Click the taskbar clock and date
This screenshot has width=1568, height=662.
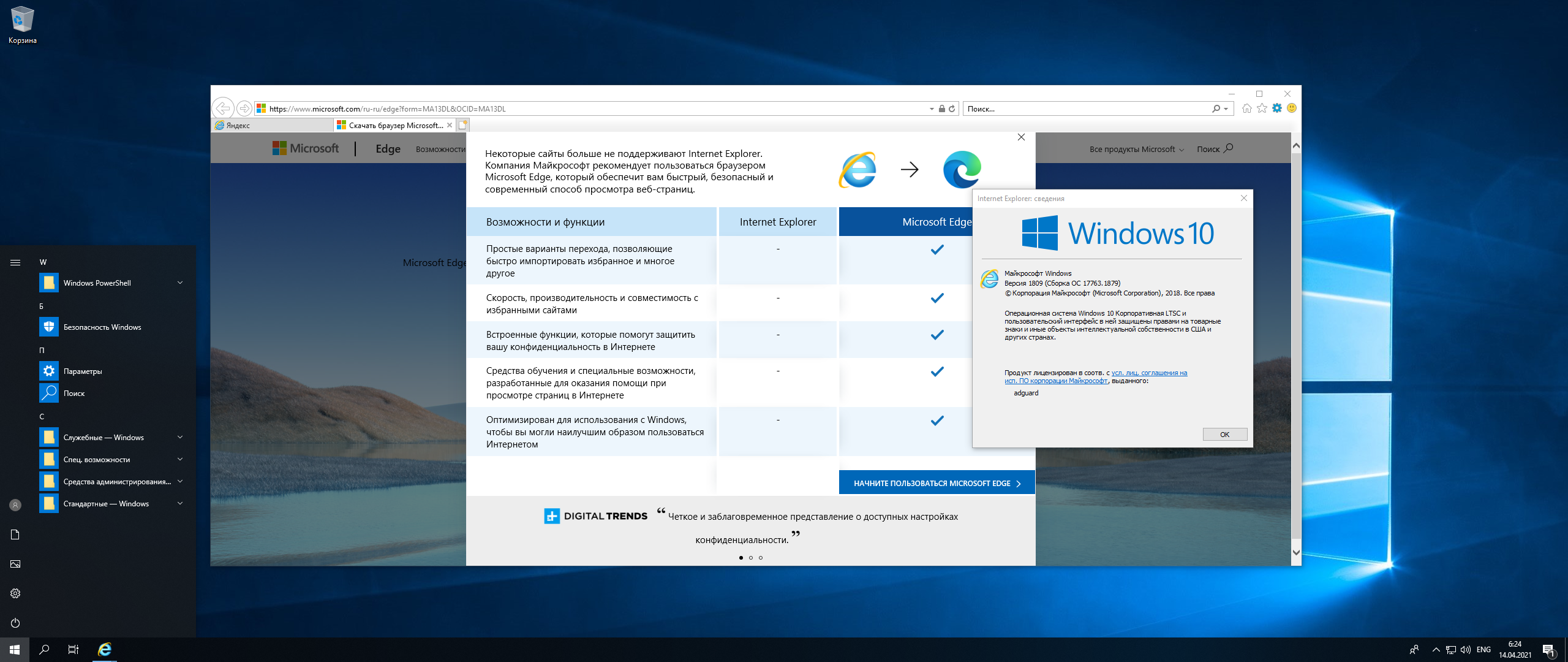click(1515, 650)
